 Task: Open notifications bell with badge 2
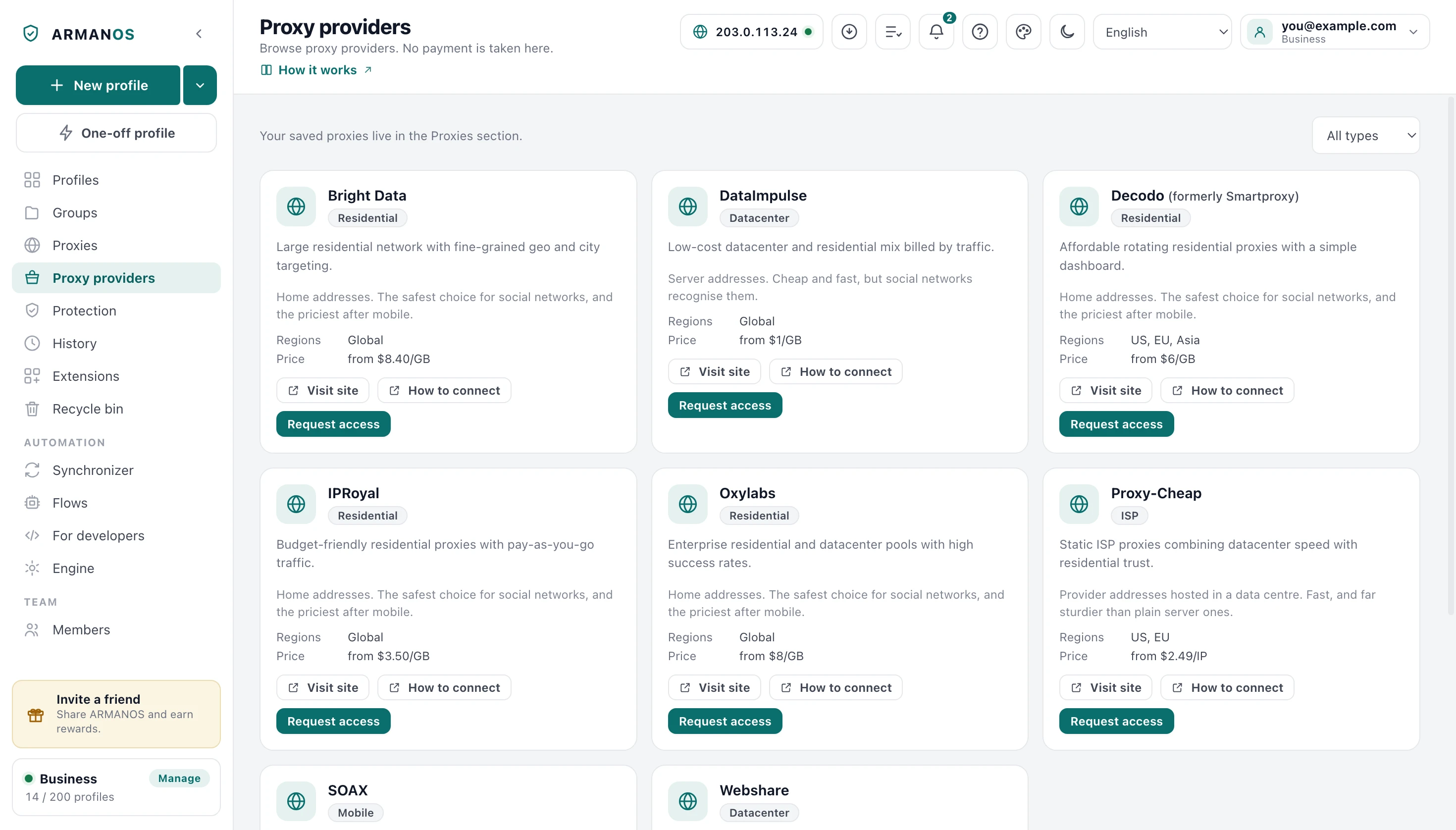[x=936, y=32]
